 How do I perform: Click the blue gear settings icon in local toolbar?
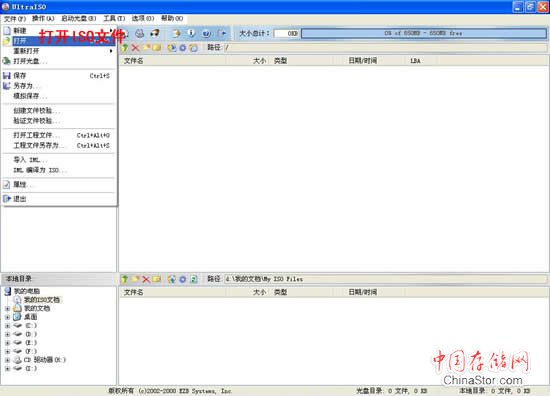(183, 279)
